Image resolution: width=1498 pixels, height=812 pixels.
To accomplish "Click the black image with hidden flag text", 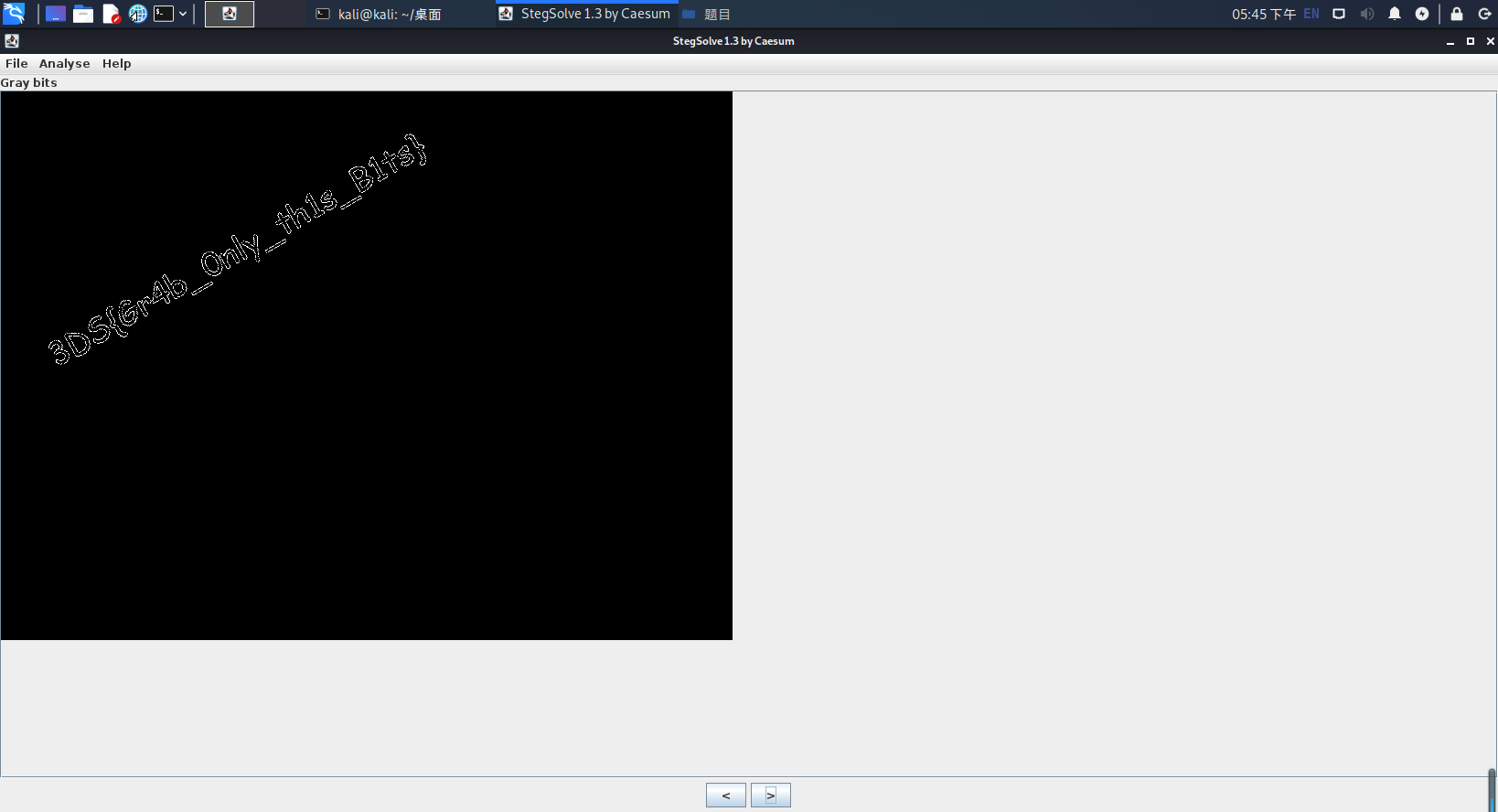I will [x=367, y=366].
